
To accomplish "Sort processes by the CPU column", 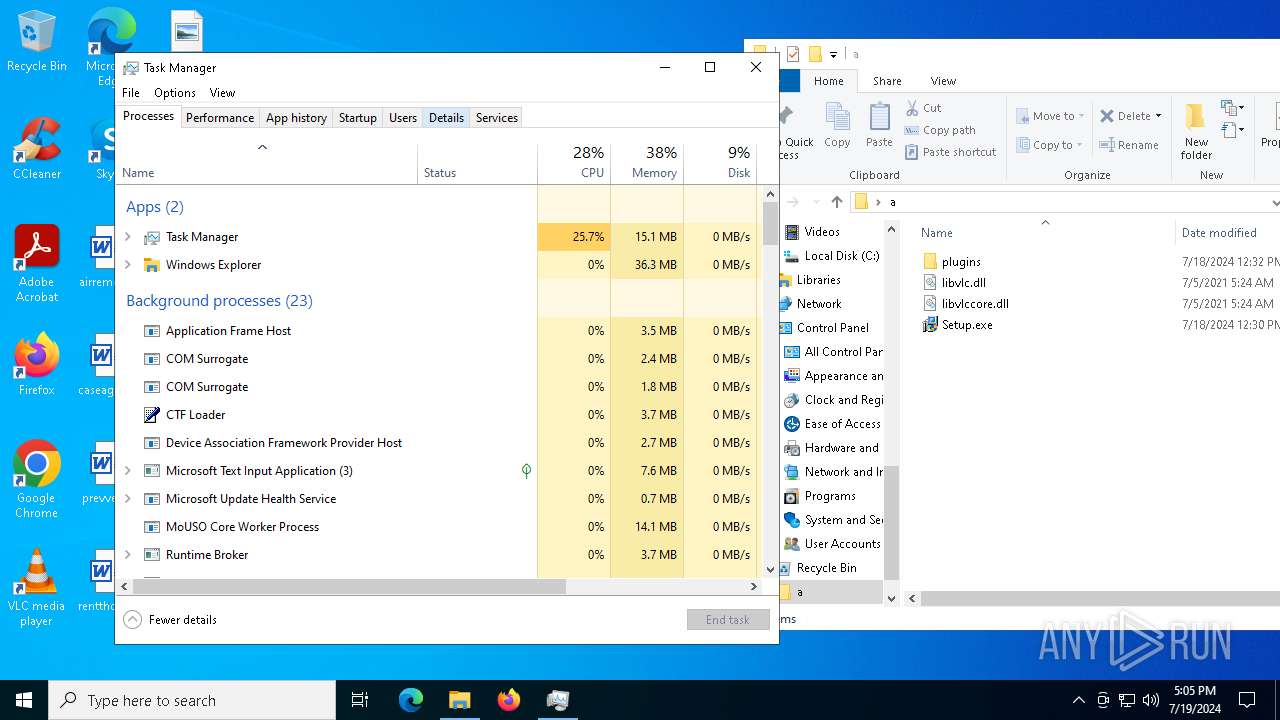I will pyautogui.click(x=574, y=163).
